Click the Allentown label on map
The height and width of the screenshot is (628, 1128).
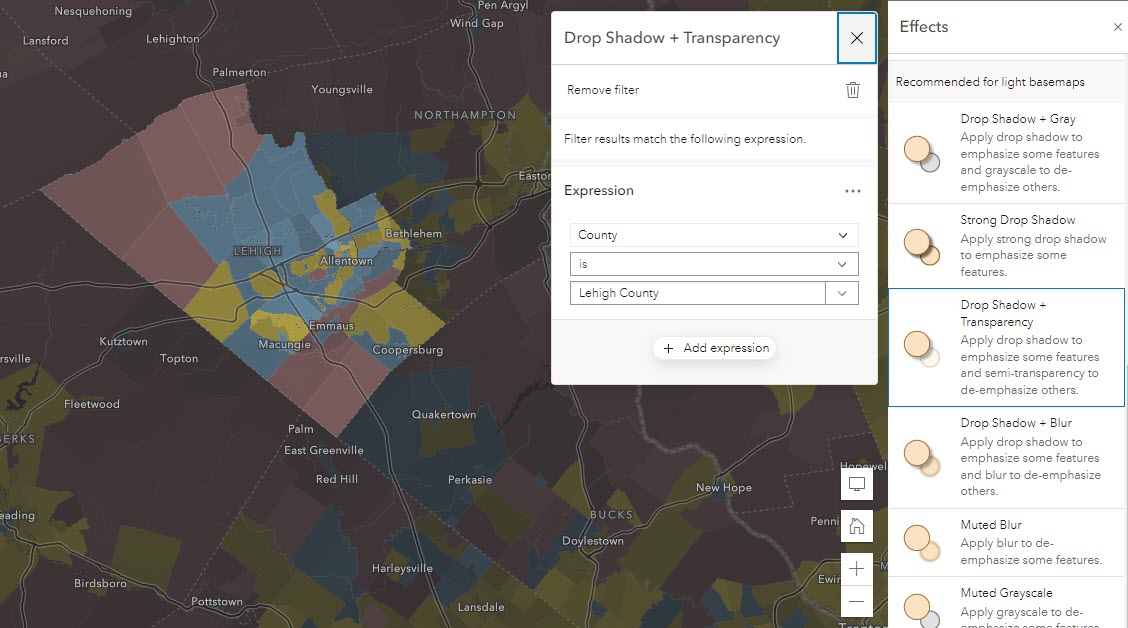coord(347,261)
